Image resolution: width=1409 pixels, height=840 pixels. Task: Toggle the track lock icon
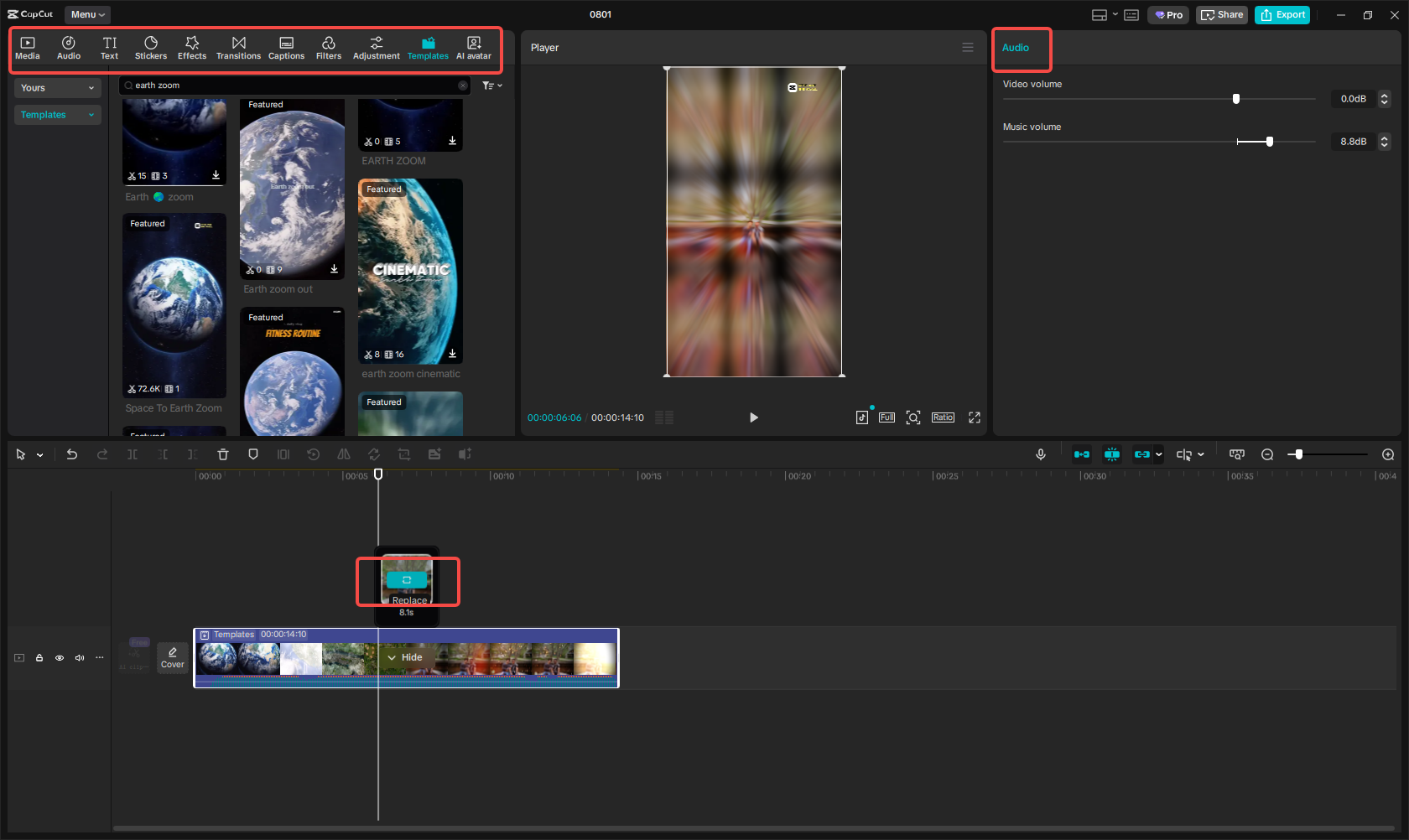pyautogui.click(x=39, y=658)
